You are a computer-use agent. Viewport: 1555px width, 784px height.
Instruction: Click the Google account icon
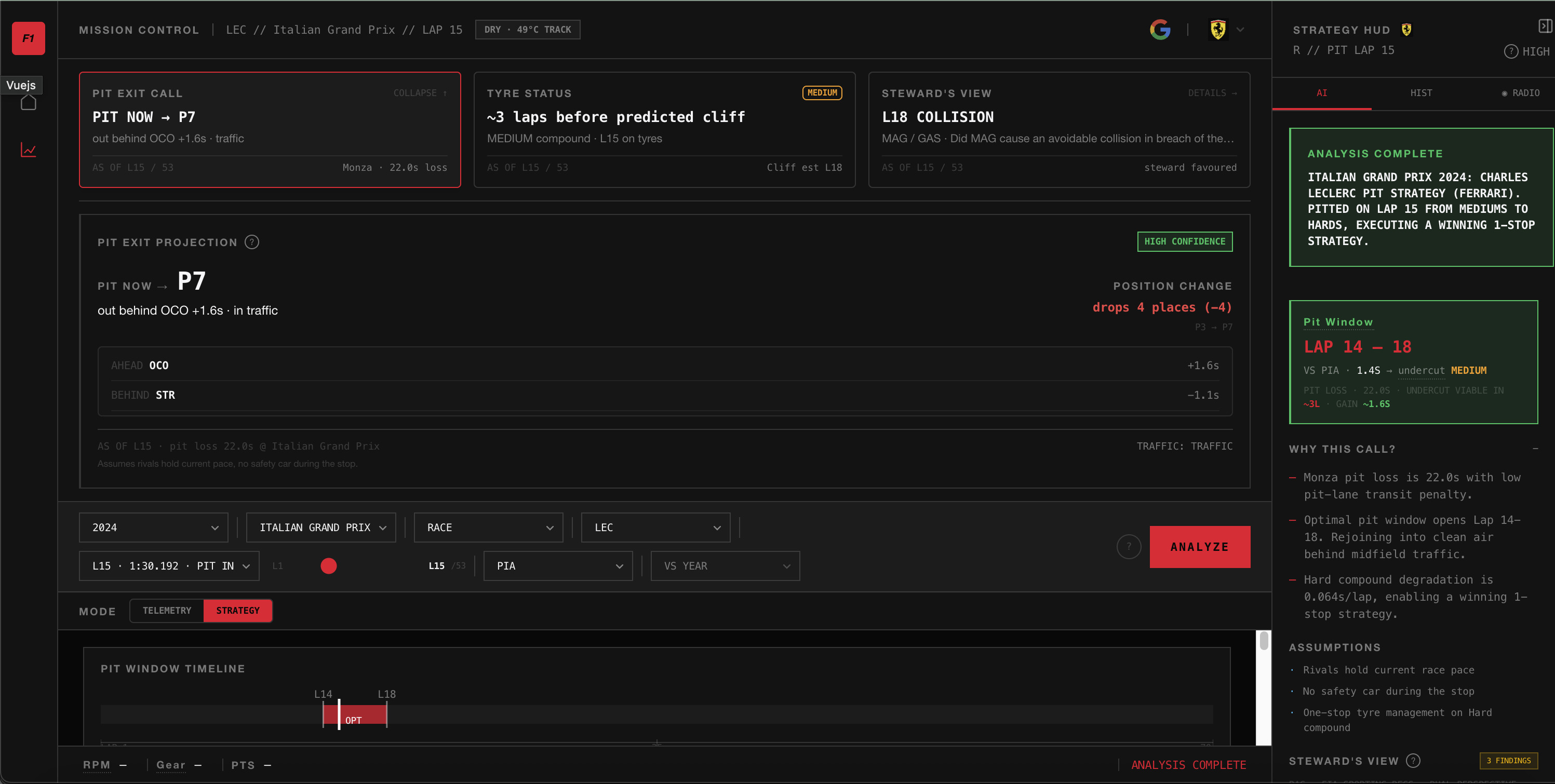tap(1160, 30)
